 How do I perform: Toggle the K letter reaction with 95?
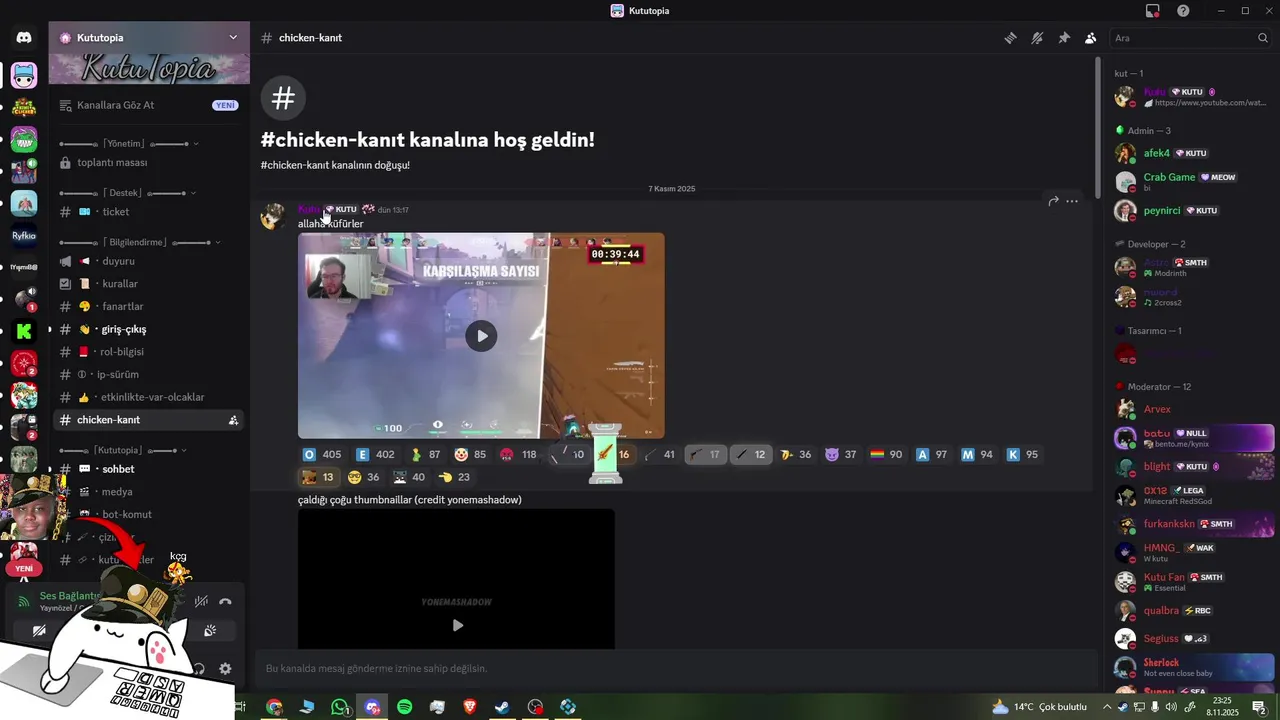[1023, 454]
